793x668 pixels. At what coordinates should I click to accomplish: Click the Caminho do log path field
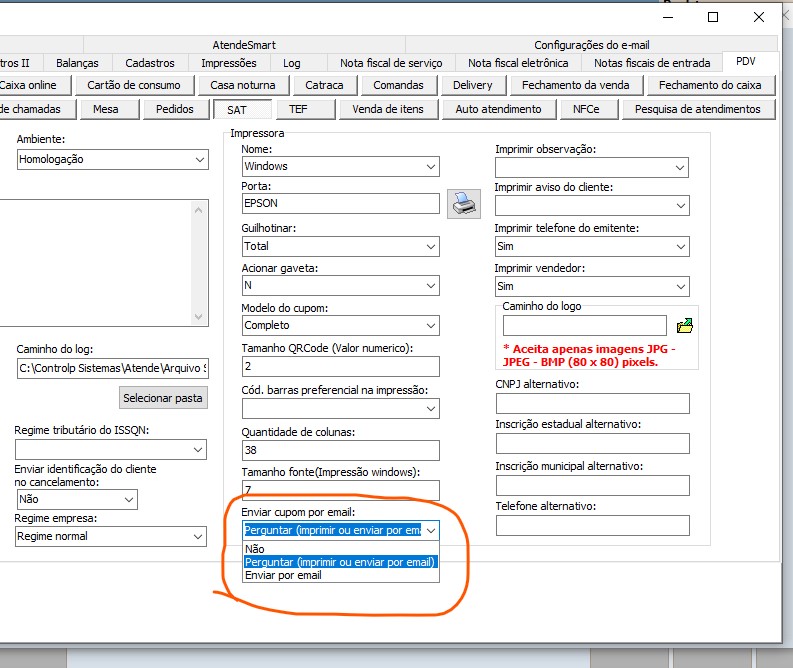[x=112, y=368]
